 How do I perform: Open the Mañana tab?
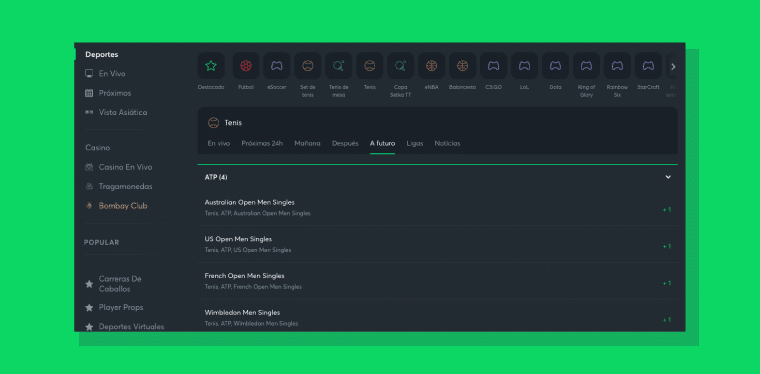pyautogui.click(x=307, y=143)
